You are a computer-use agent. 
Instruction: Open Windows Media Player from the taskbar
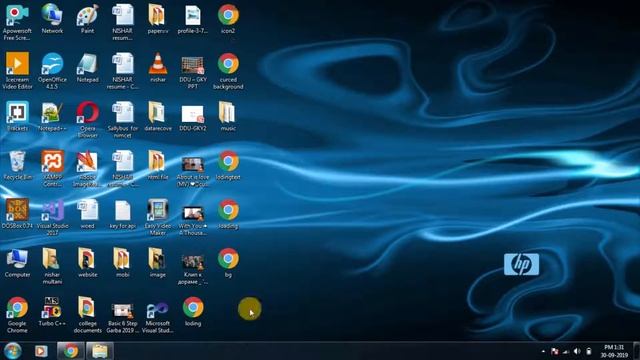(x=41, y=351)
